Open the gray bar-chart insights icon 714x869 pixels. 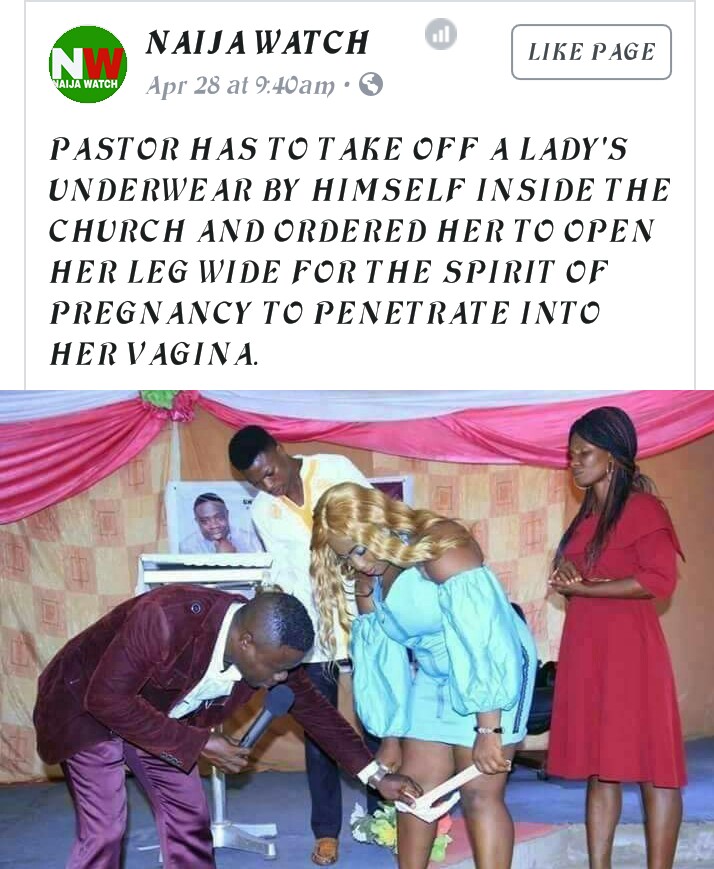(x=441, y=34)
